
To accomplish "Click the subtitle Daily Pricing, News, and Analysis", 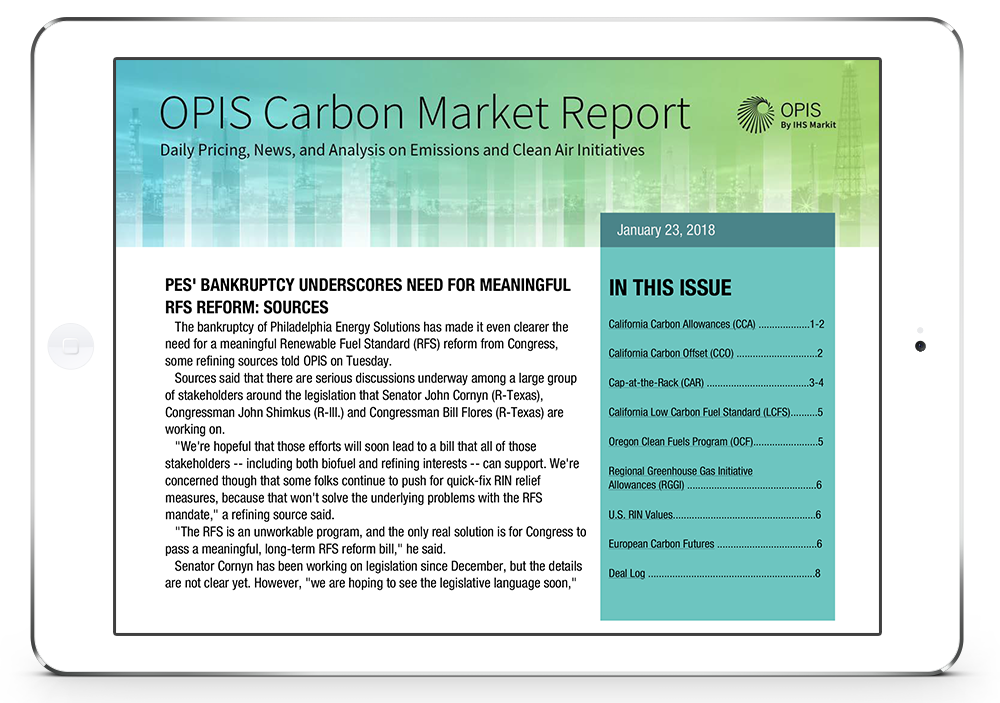I will [x=402, y=150].
